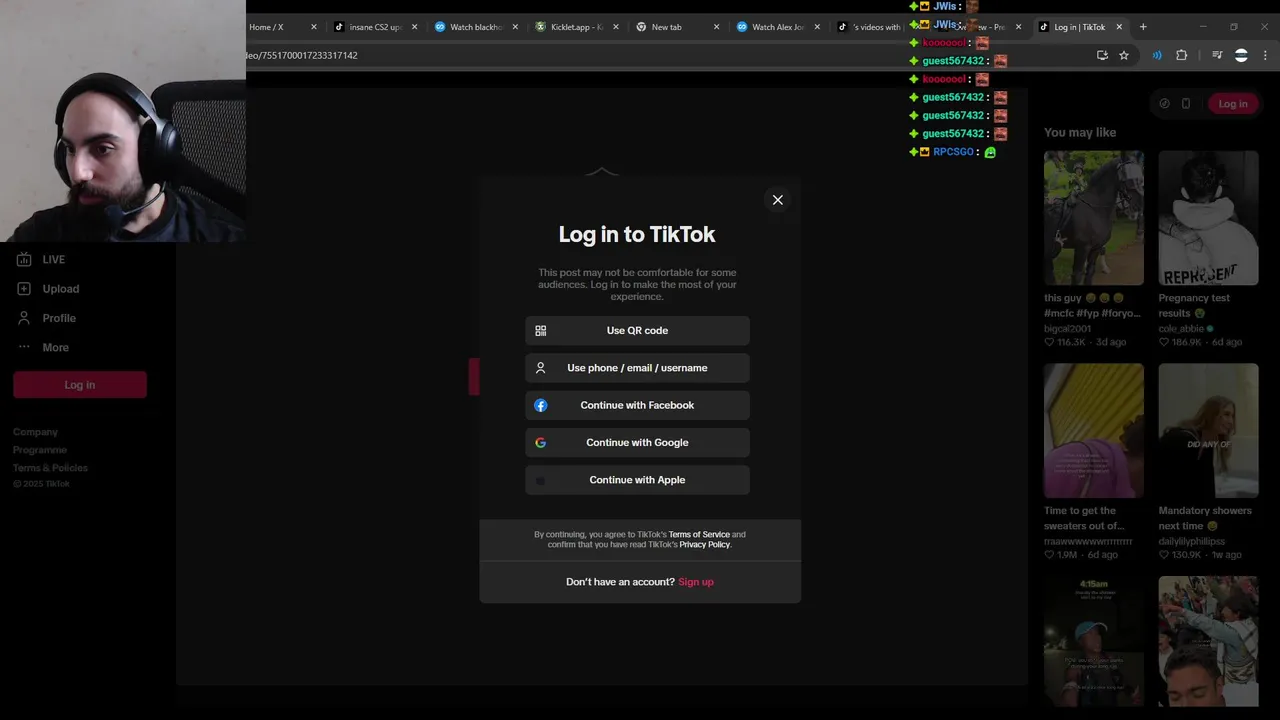This screenshot has height=720, width=1280.
Task: Switch to the Home / X tab
Action: click(x=276, y=27)
